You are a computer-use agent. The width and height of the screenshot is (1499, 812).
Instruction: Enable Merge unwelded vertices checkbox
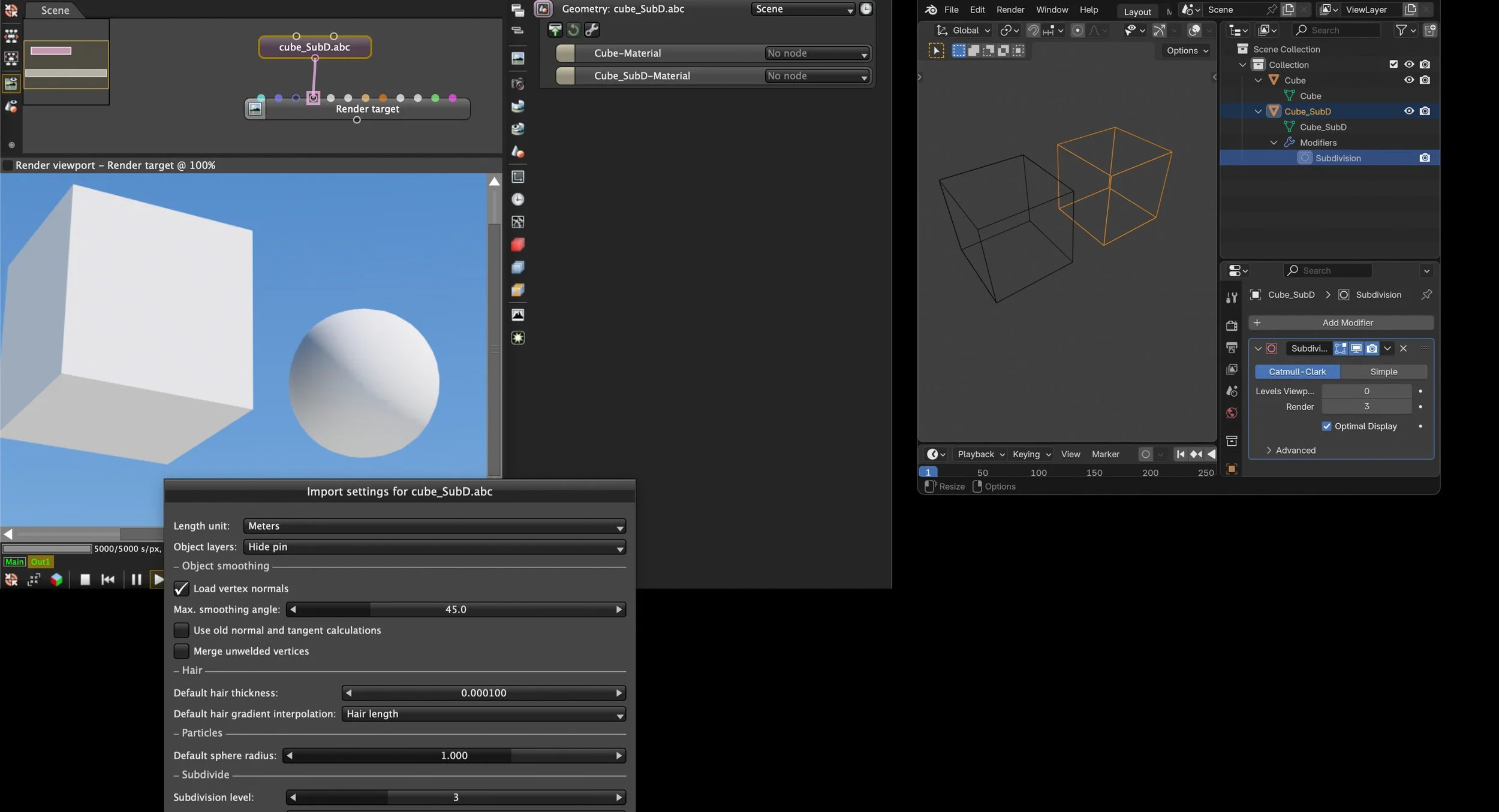tap(181, 651)
